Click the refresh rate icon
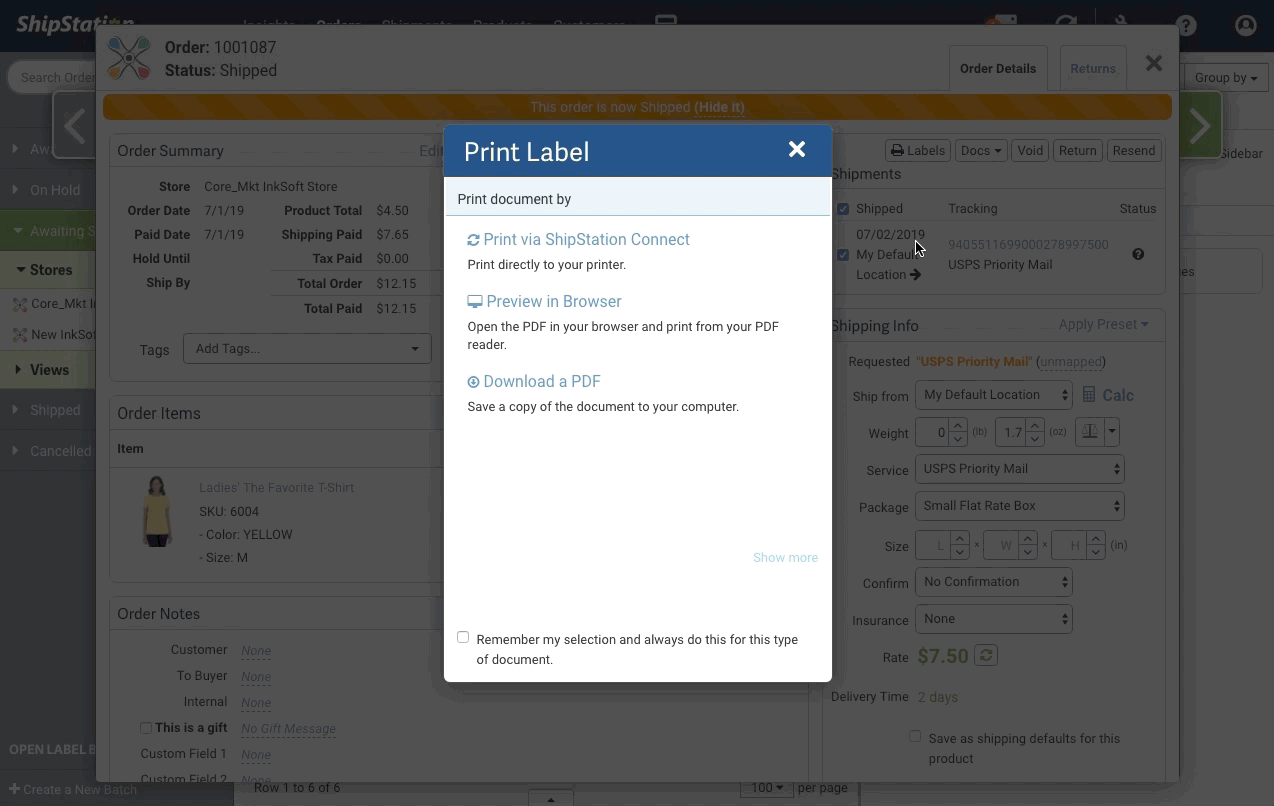The image size is (1274, 806). pyautogui.click(x=986, y=656)
